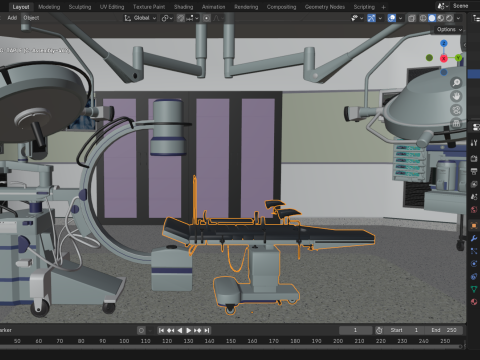Screen dimensions: 480x360
Task: Jump to the end frame of timeline
Action: click(207, 330)
